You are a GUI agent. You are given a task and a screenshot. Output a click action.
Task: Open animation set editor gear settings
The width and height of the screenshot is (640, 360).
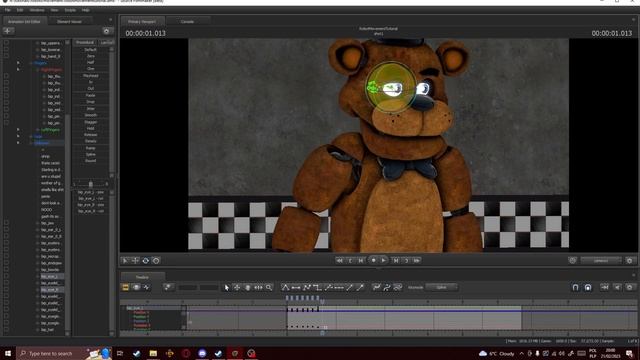click(x=107, y=31)
